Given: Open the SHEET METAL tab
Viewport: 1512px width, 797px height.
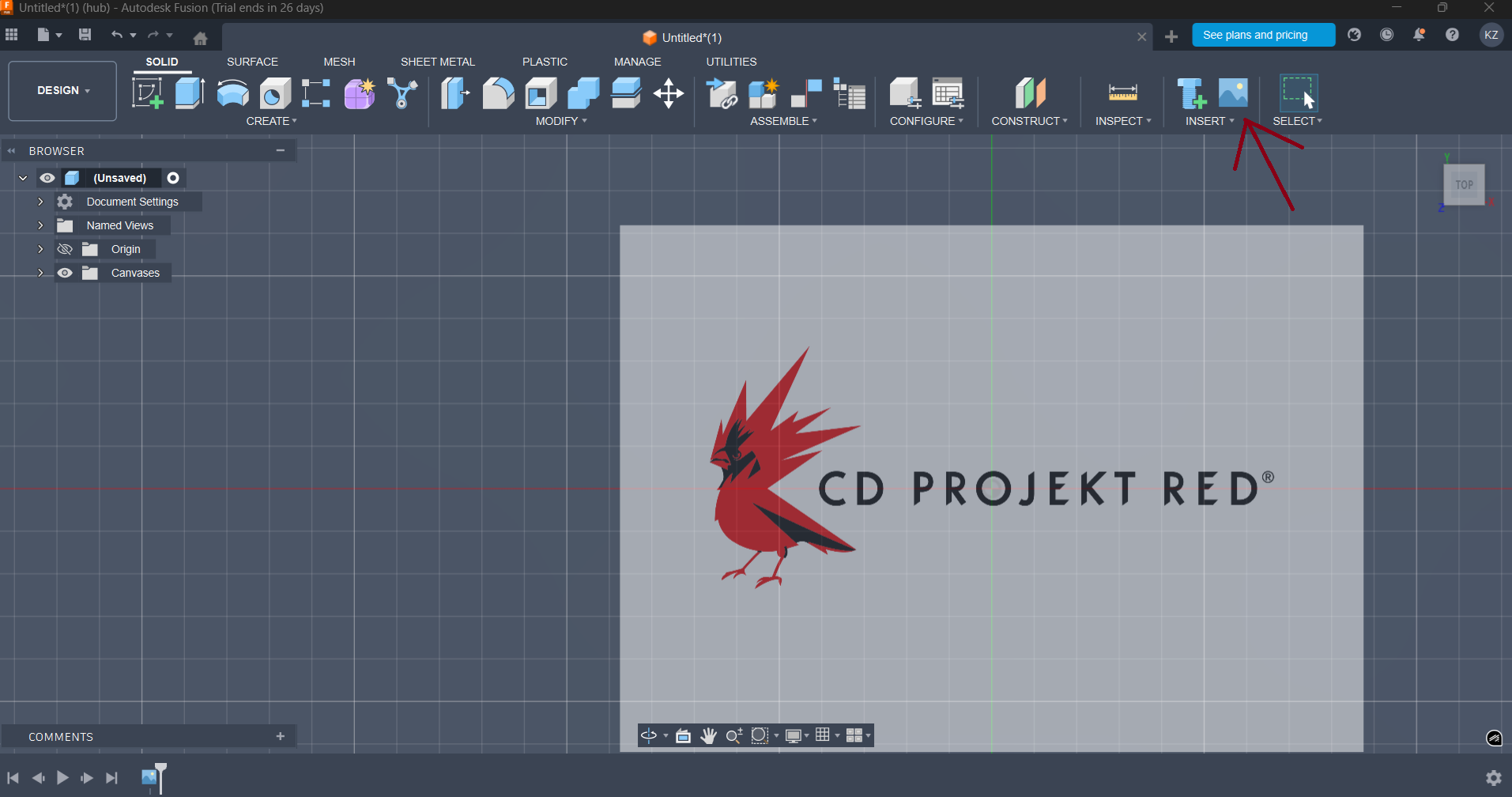Looking at the screenshot, I should click(x=437, y=62).
